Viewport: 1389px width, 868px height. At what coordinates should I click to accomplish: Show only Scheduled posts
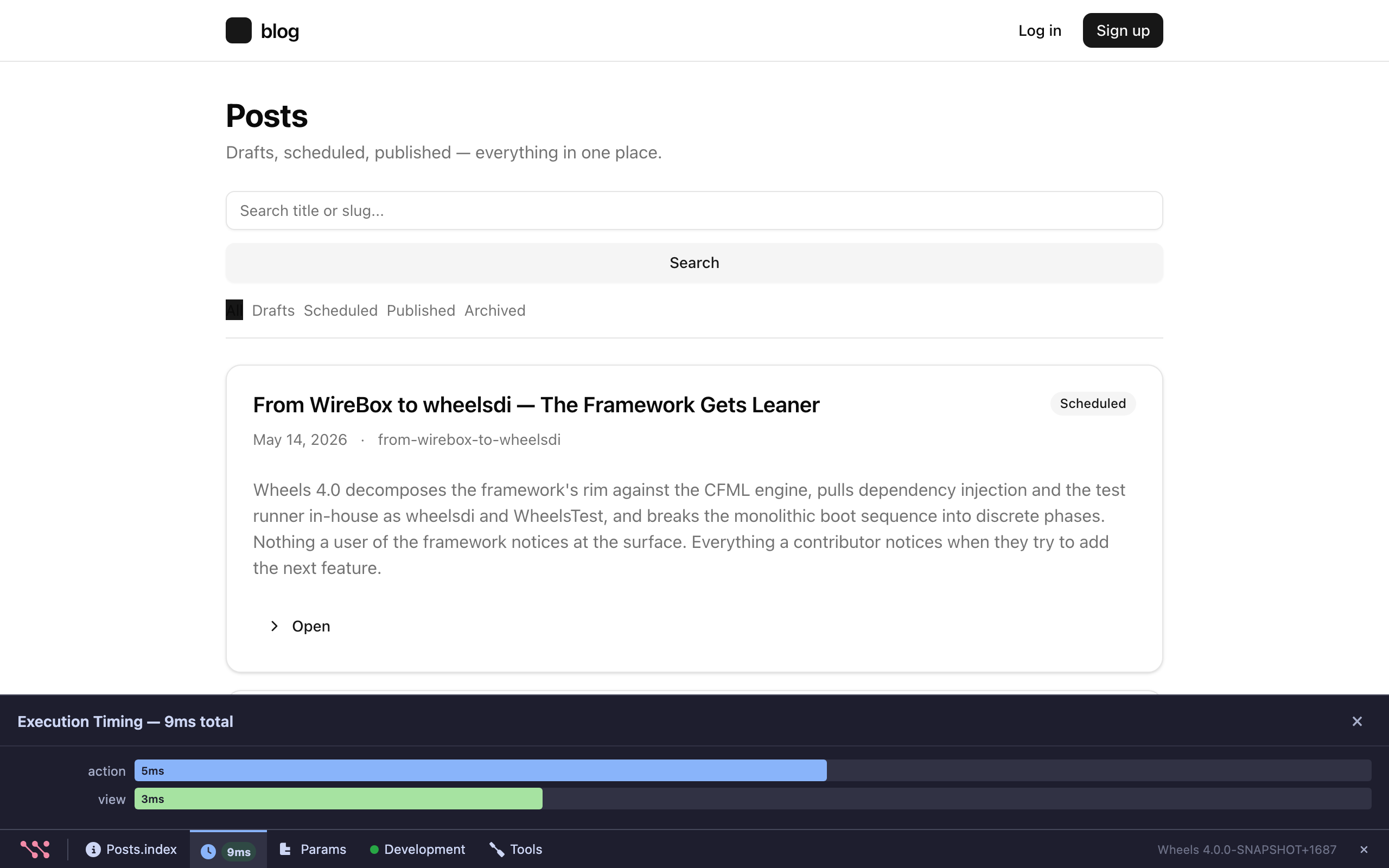(340, 310)
